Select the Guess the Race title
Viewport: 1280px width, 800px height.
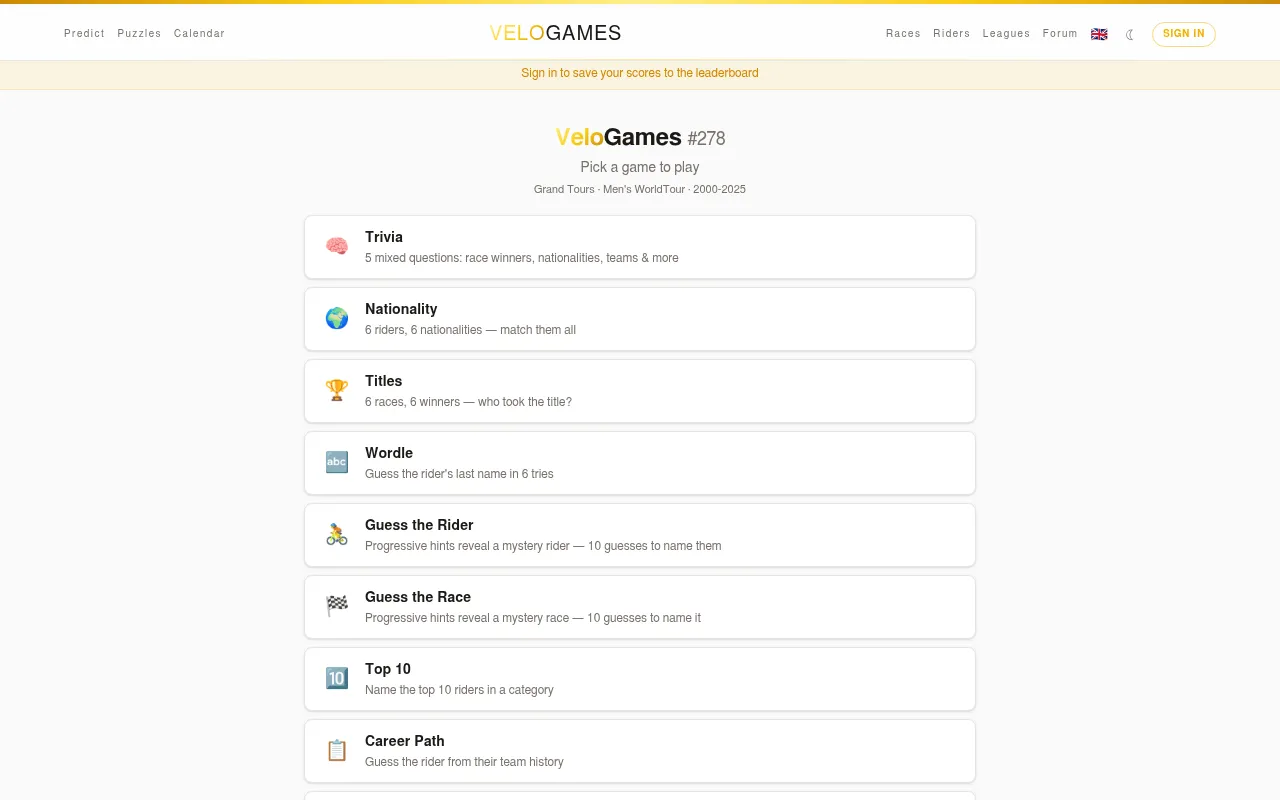pyautogui.click(x=418, y=597)
